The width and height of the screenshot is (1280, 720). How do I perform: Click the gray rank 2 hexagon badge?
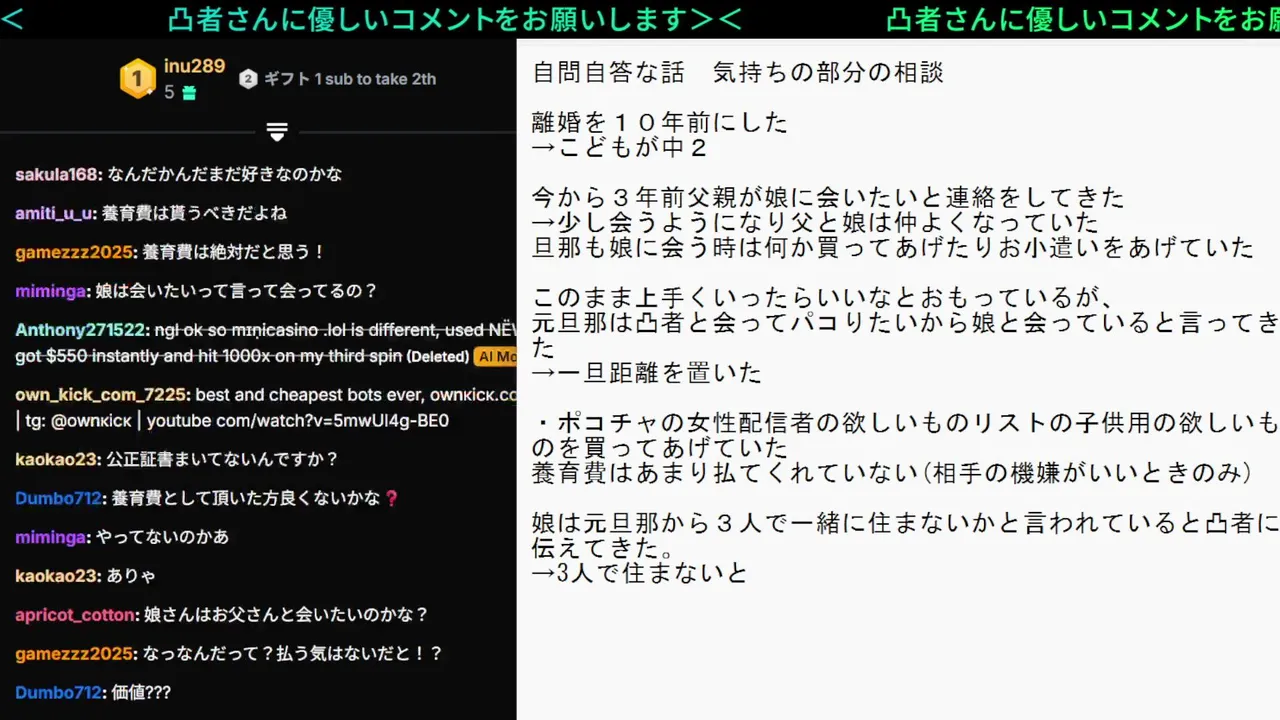pos(248,79)
